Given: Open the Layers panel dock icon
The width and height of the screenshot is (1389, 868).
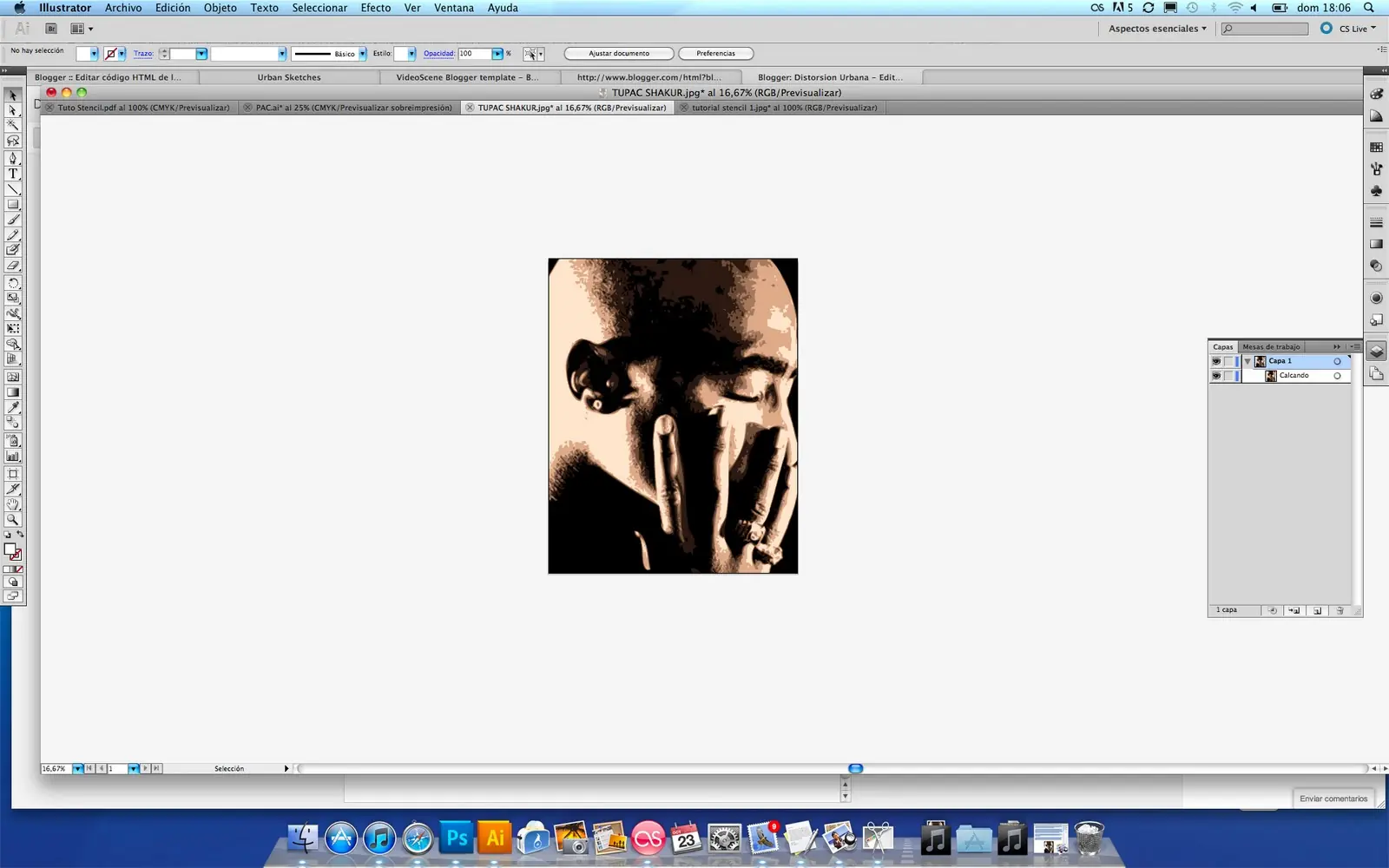Looking at the screenshot, I should (x=1376, y=351).
